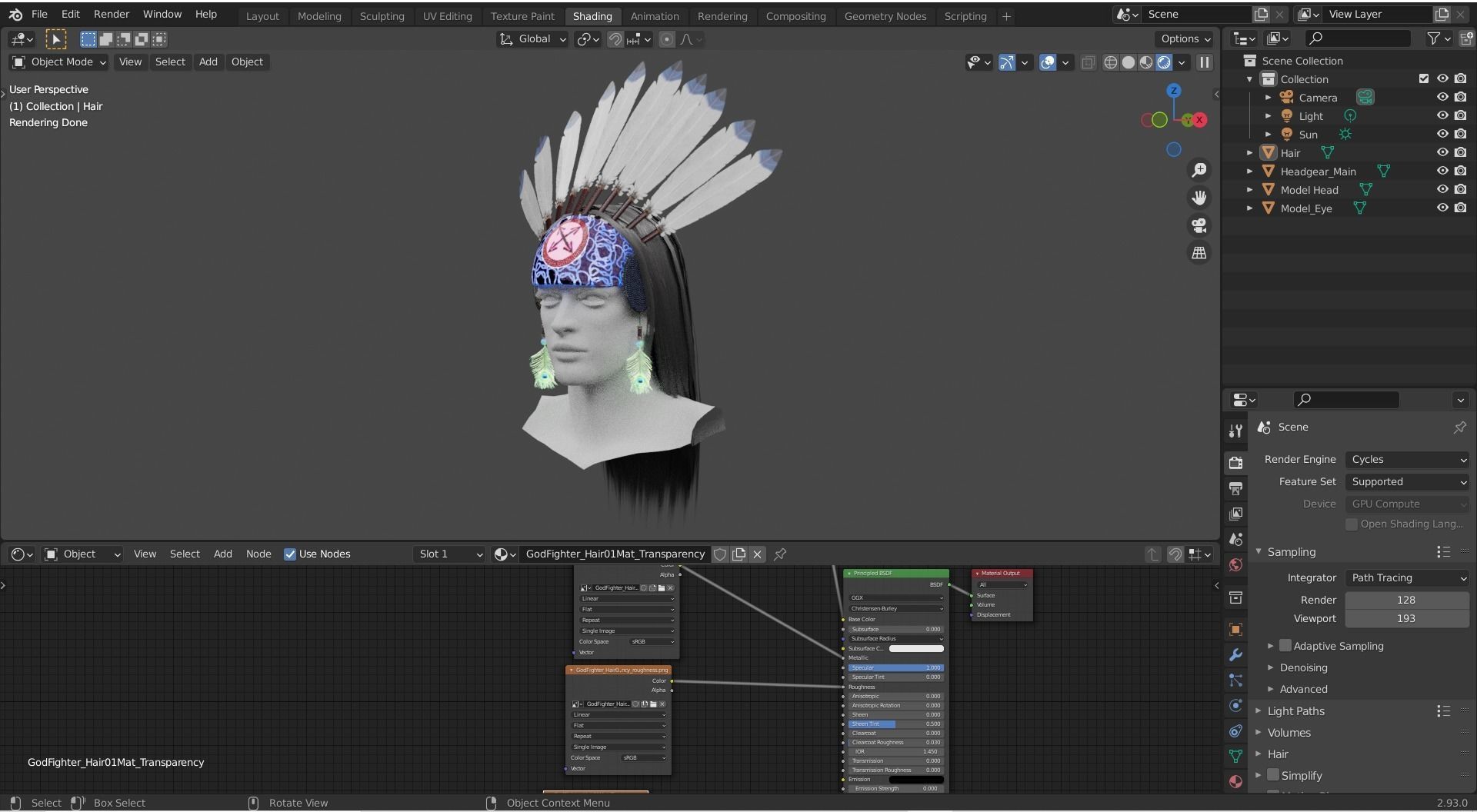This screenshot has width=1477, height=812.
Task: Click the Viewport samples field 193
Action: (1407, 619)
